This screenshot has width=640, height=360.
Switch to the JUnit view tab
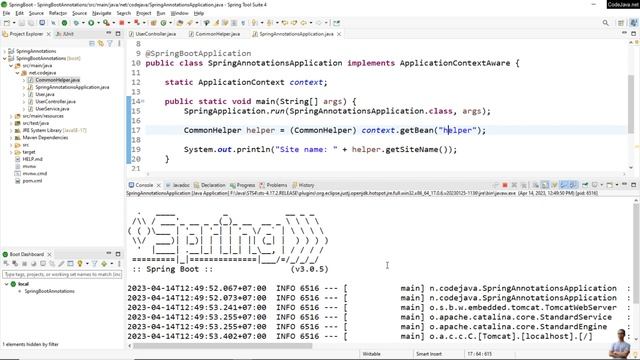point(65,34)
